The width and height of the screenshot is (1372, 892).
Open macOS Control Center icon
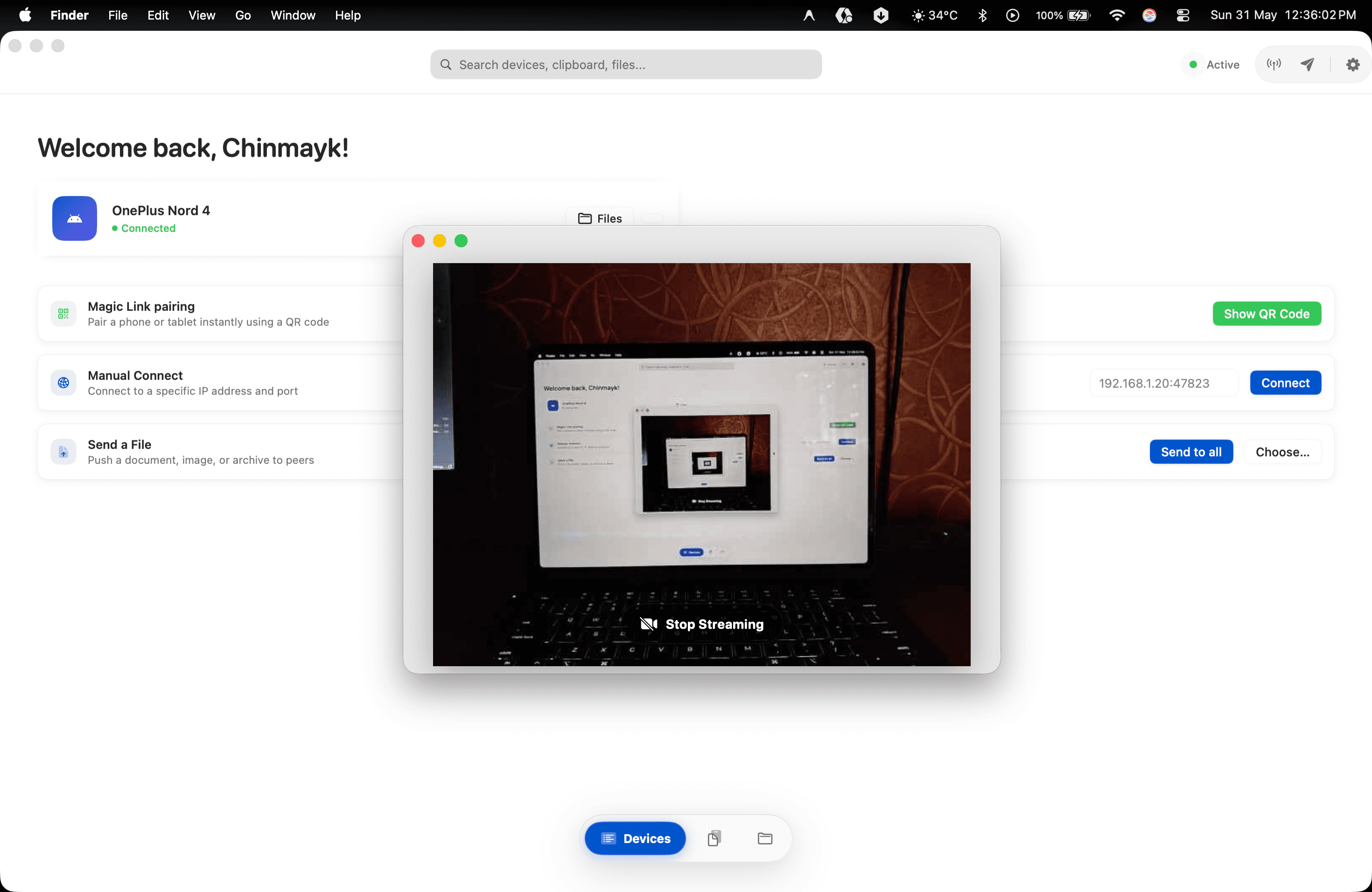[1183, 15]
